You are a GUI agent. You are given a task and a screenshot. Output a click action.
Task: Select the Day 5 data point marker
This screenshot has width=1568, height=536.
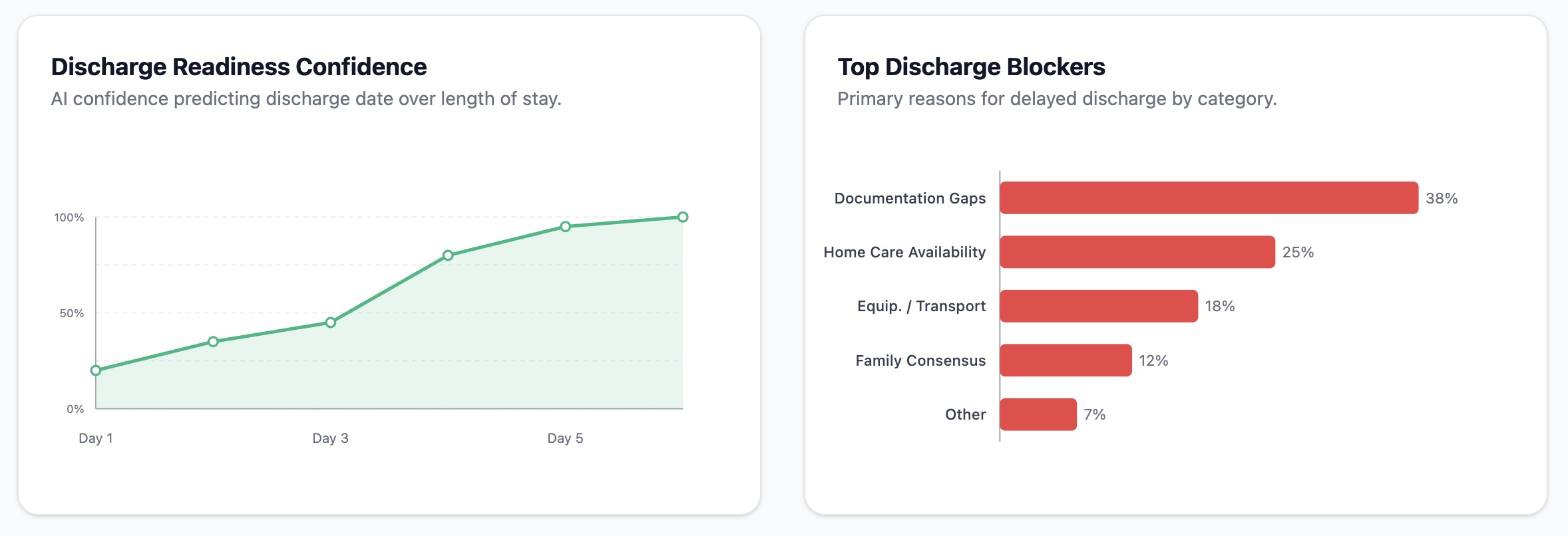coord(565,227)
